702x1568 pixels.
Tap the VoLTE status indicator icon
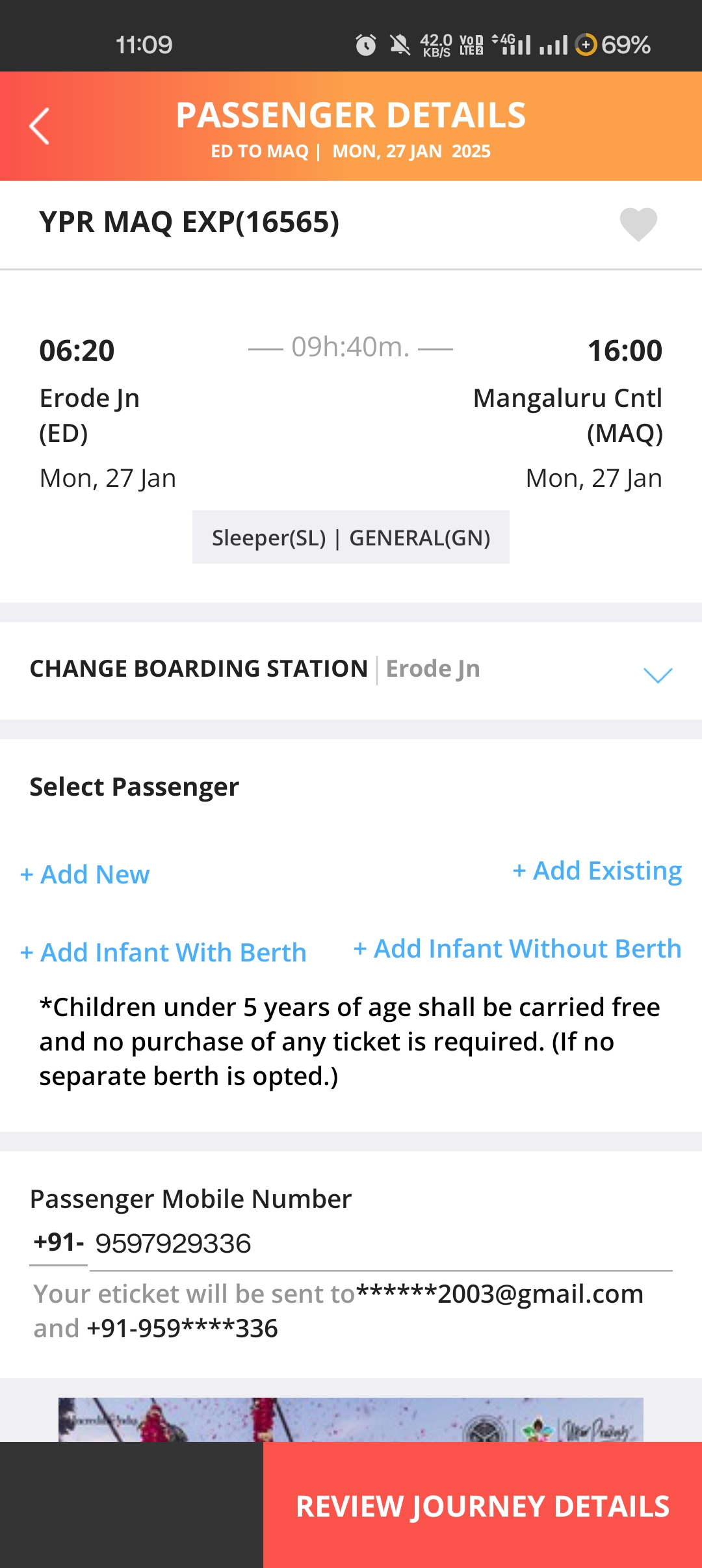click(471, 45)
